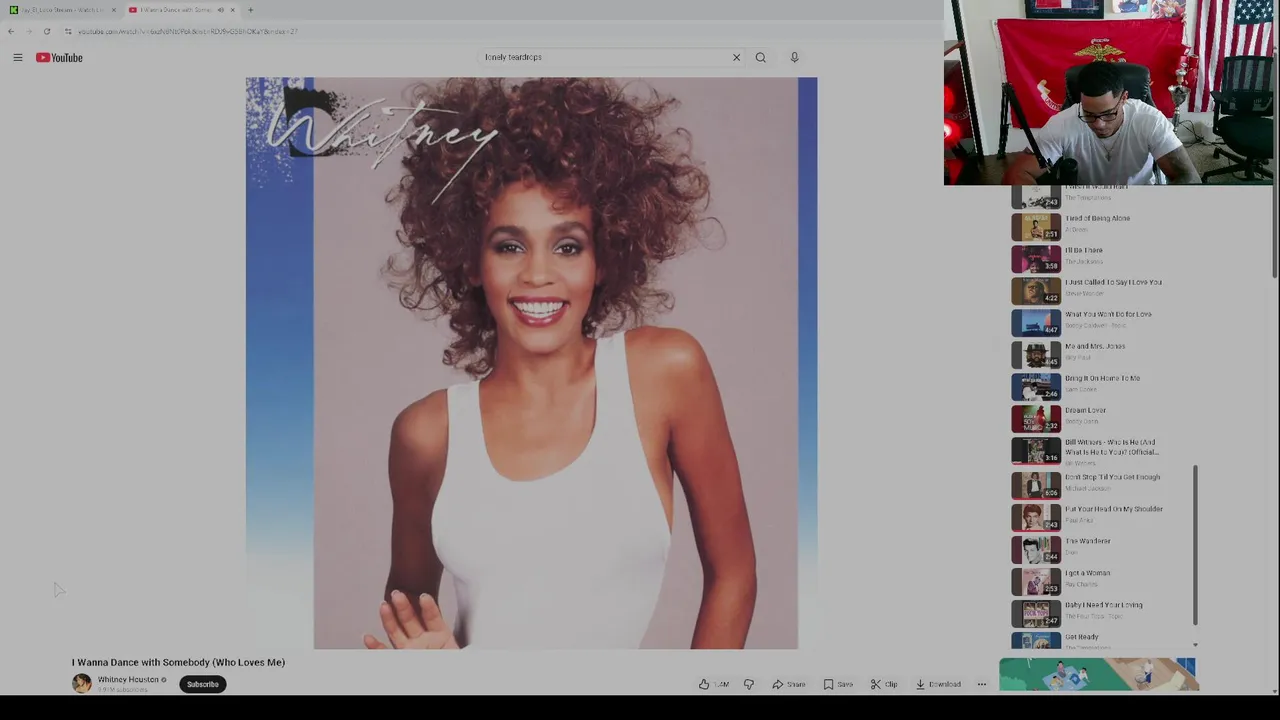The image size is (1280, 720).
Task: Open Whitney Houston channel avatar
Action: pyautogui.click(x=82, y=684)
